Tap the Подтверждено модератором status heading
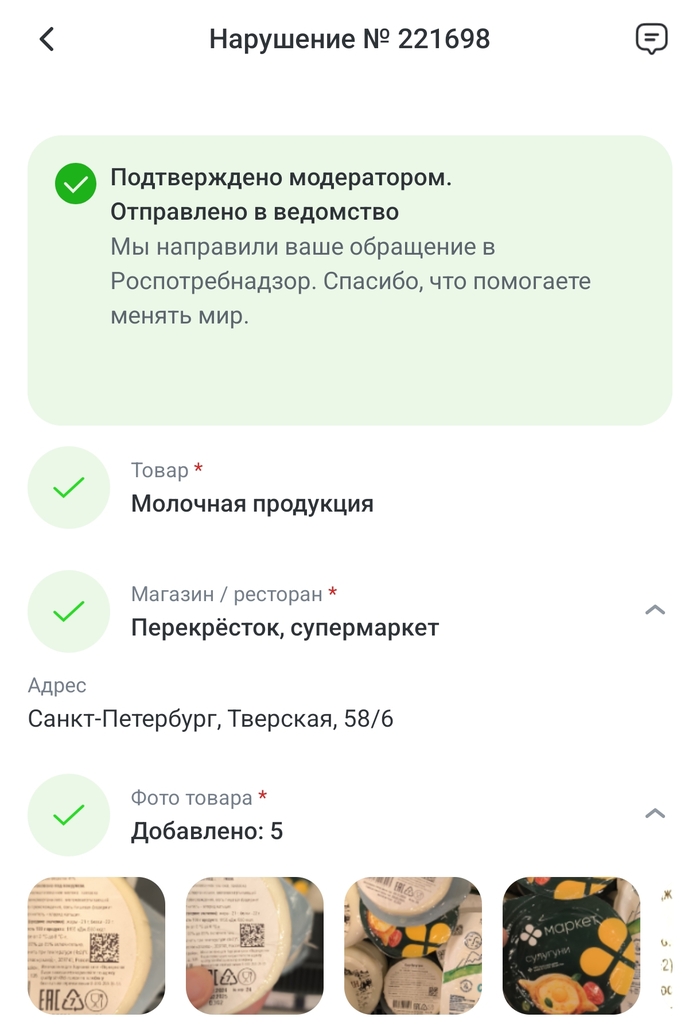700x1029 pixels. (x=281, y=178)
